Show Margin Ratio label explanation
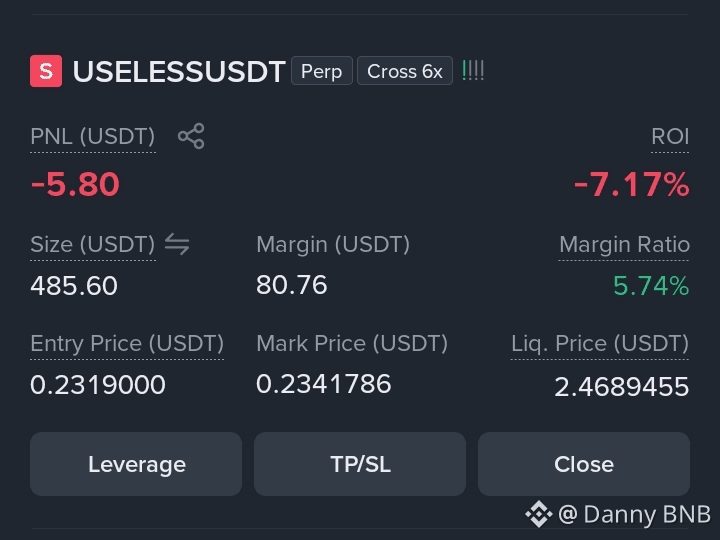 point(624,244)
